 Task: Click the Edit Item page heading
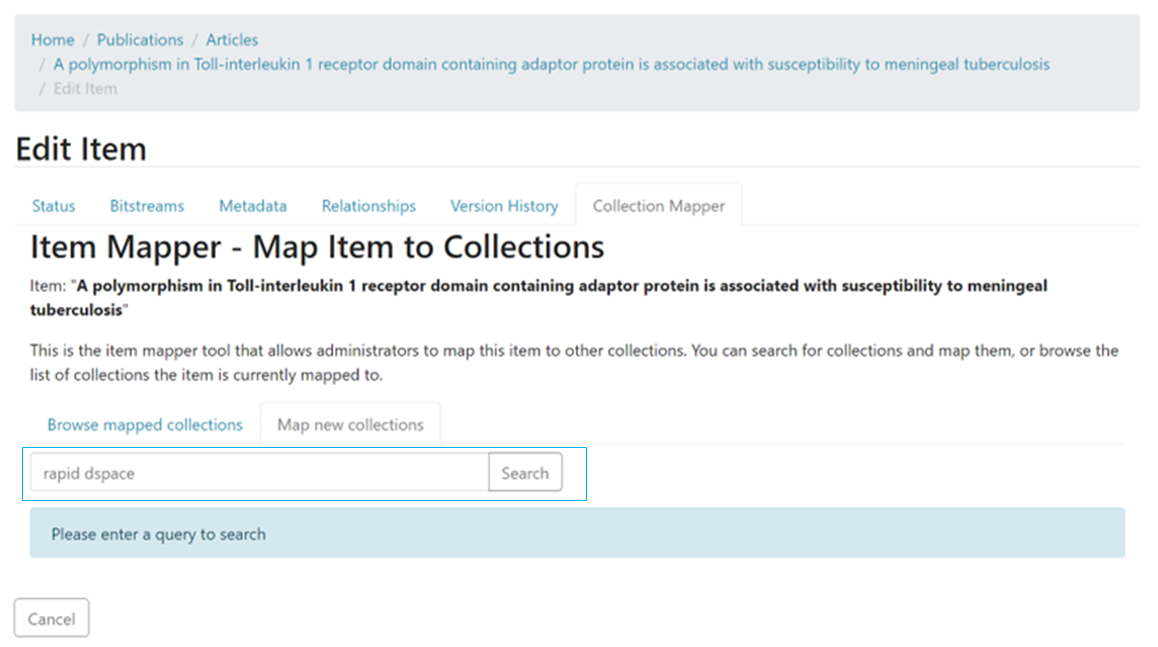pos(81,149)
